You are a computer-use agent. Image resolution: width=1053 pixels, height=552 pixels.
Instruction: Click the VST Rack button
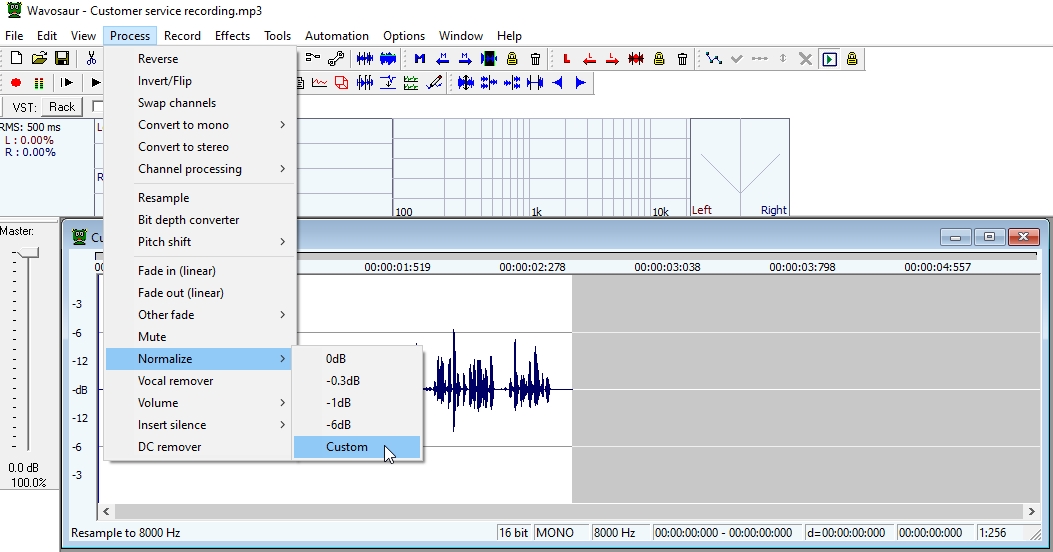point(62,107)
